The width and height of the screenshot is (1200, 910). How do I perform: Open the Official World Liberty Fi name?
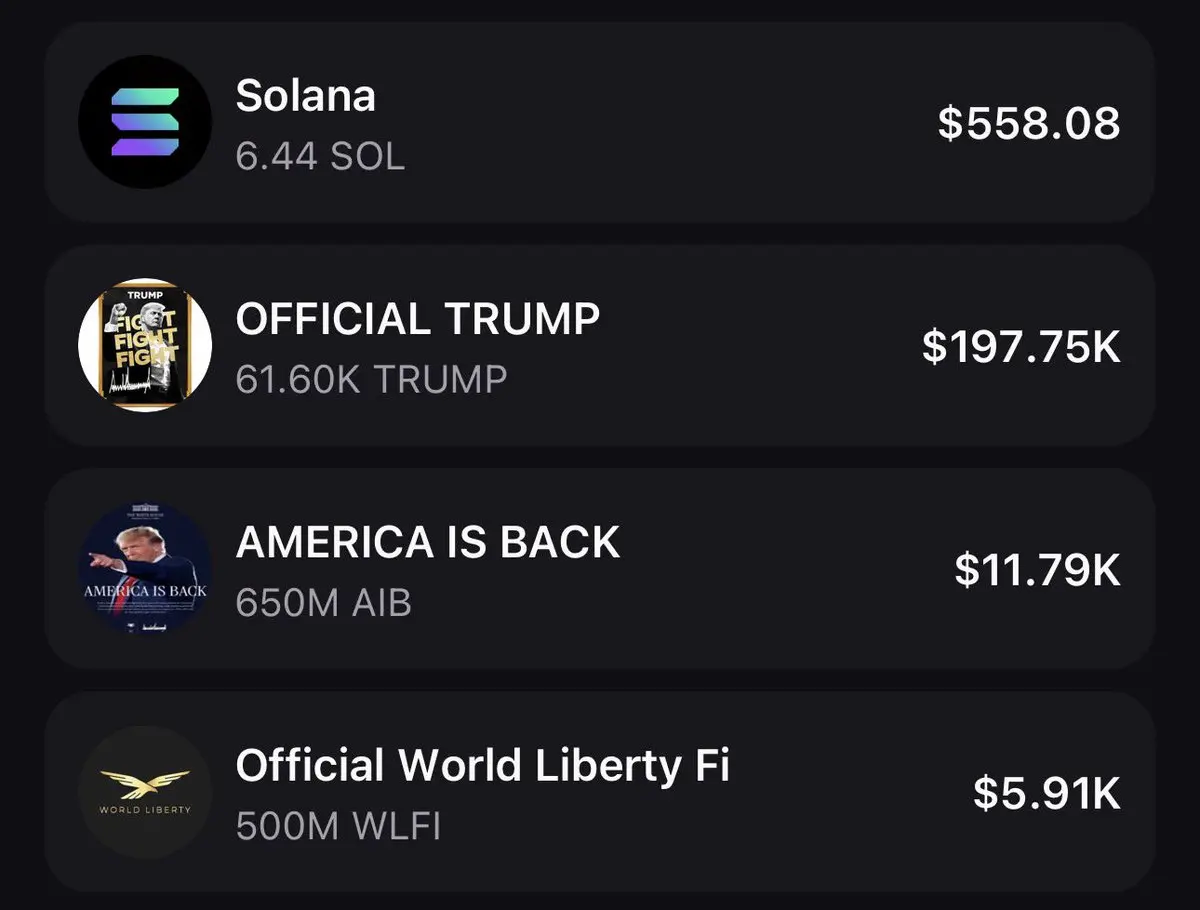[482, 766]
